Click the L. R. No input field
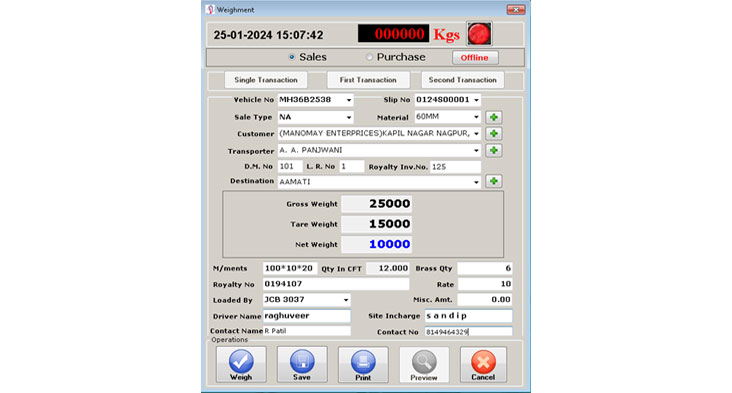732x393 pixels. click(352, 167)
